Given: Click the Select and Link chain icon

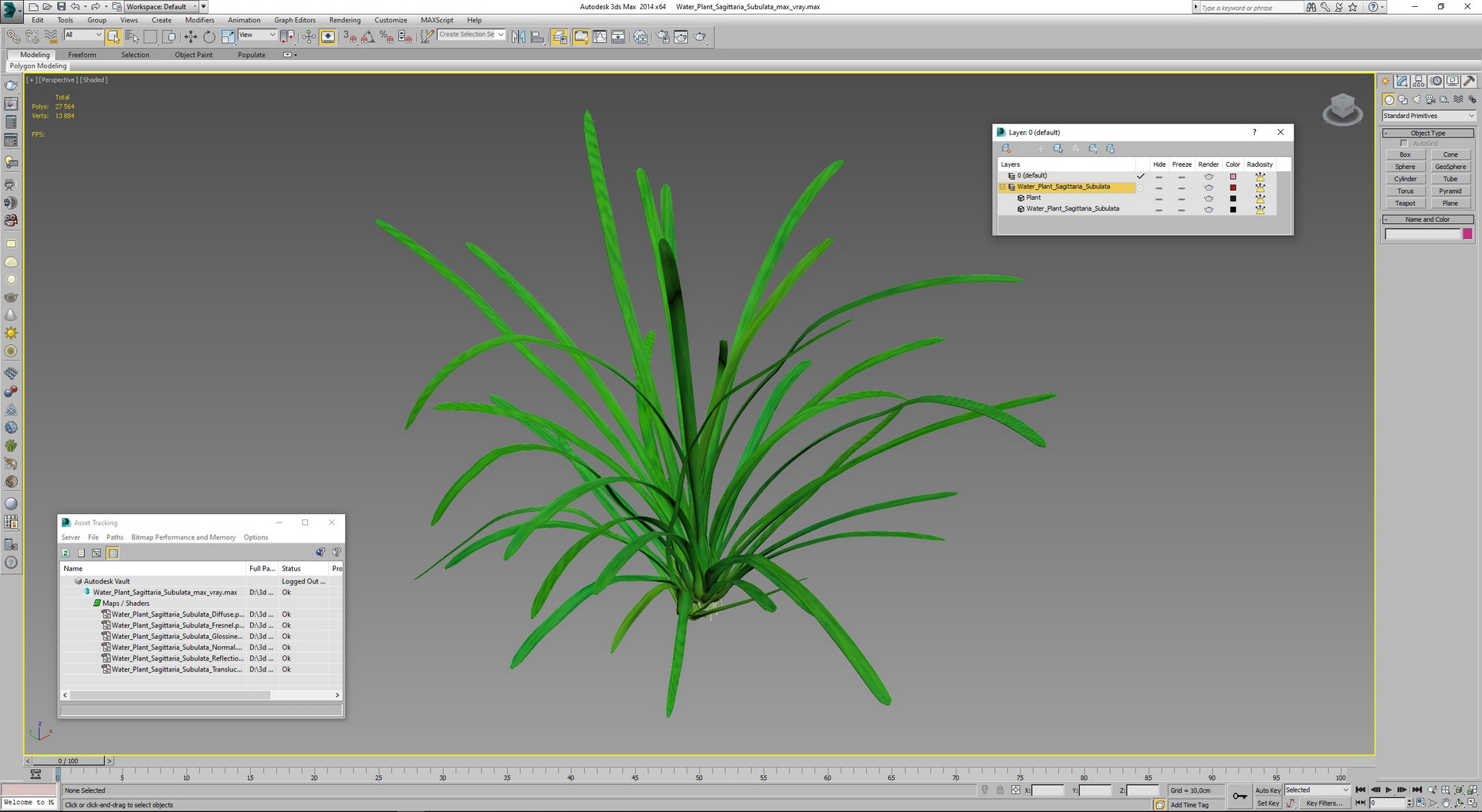Looking at the screenshot, I should coord(13,36).
